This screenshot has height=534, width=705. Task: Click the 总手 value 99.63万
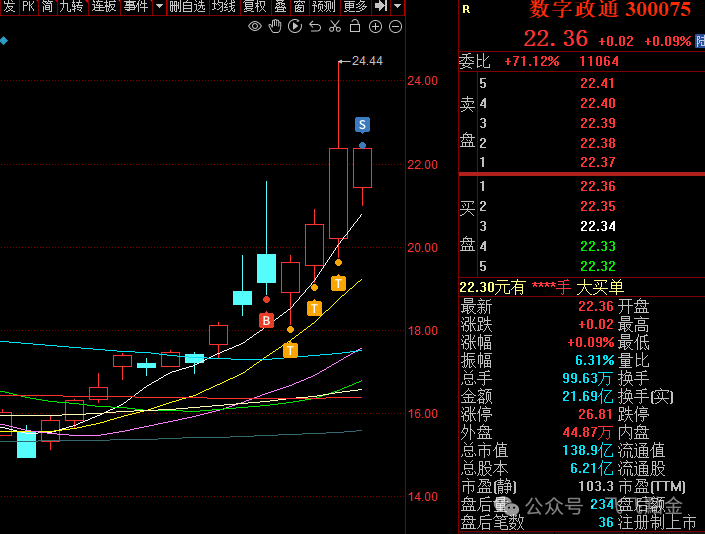point(587,378)
